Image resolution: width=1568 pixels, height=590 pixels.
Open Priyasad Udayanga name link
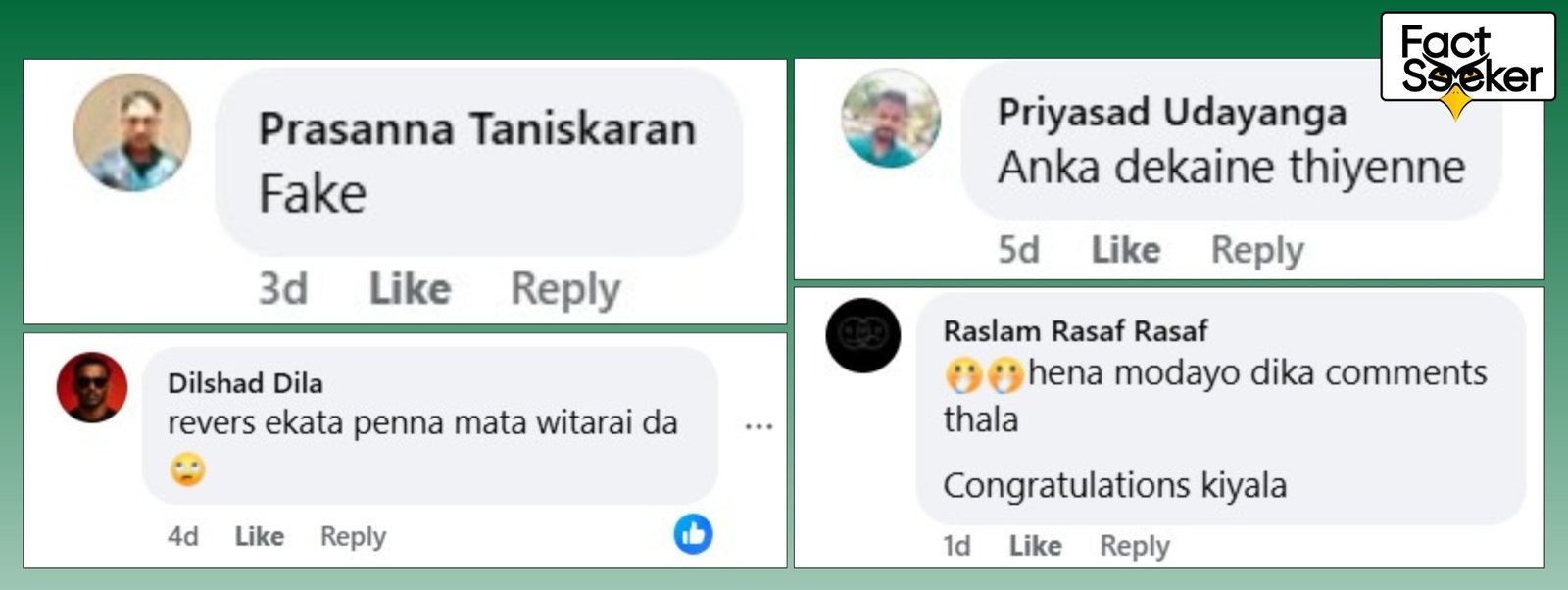click(1172, 113)
